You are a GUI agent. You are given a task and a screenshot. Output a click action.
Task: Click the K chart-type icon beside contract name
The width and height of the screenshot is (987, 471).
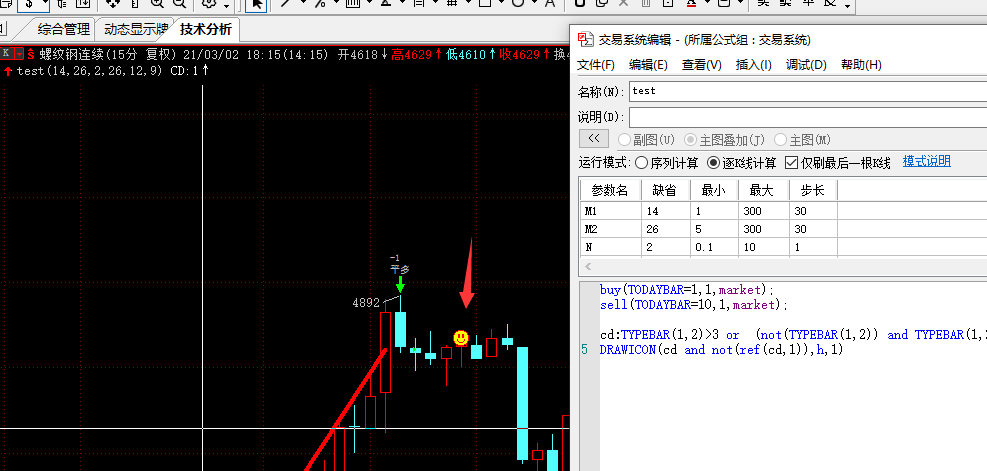[6, 54]
